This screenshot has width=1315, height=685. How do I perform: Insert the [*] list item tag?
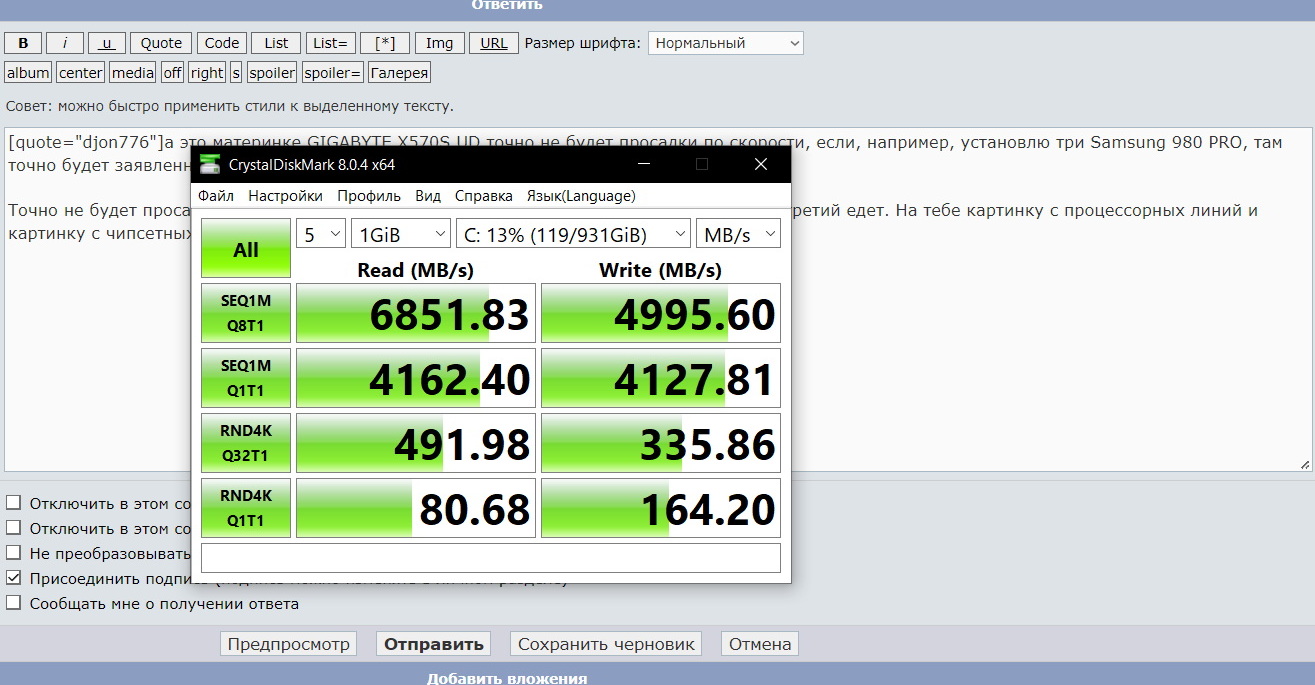click(x=385, y=43)
